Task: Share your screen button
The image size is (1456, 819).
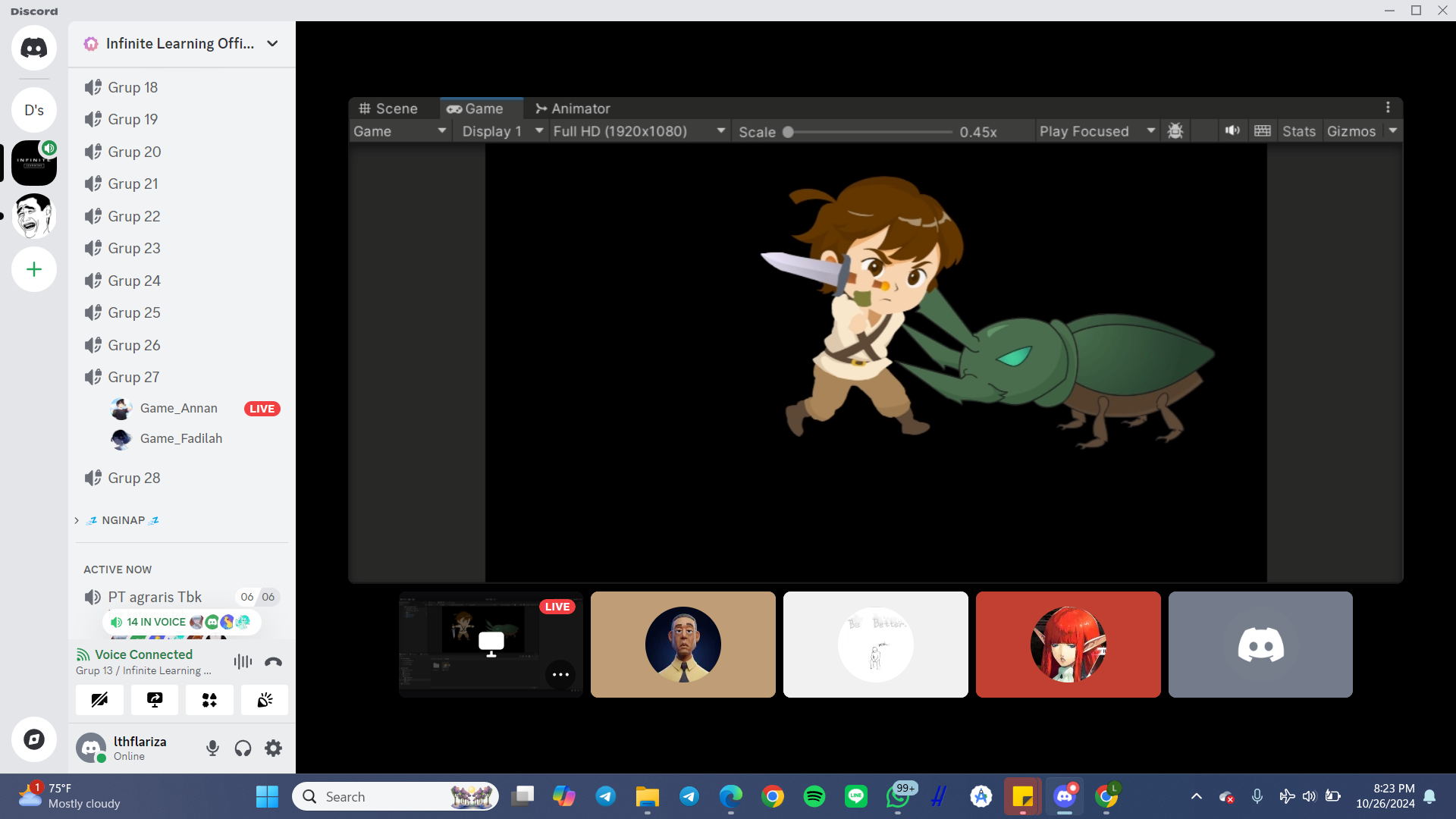Action: pyautogui.click(x=155, y=700)
